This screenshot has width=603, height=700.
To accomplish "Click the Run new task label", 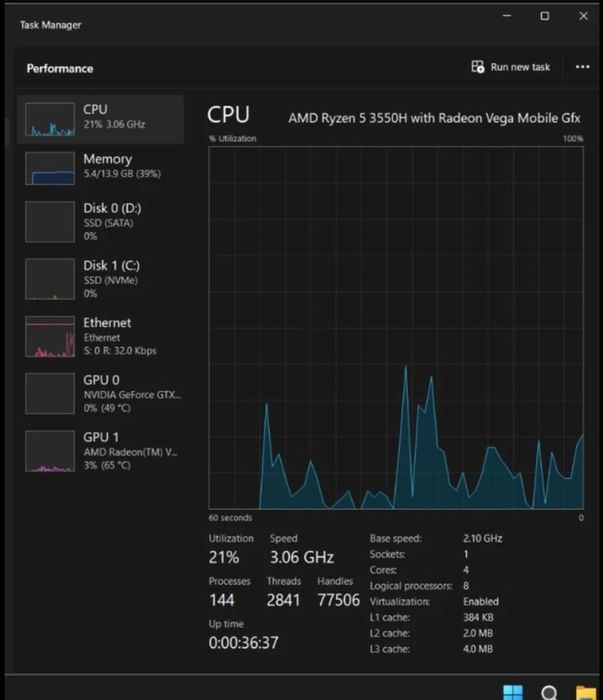I will [x=520, y=67].
